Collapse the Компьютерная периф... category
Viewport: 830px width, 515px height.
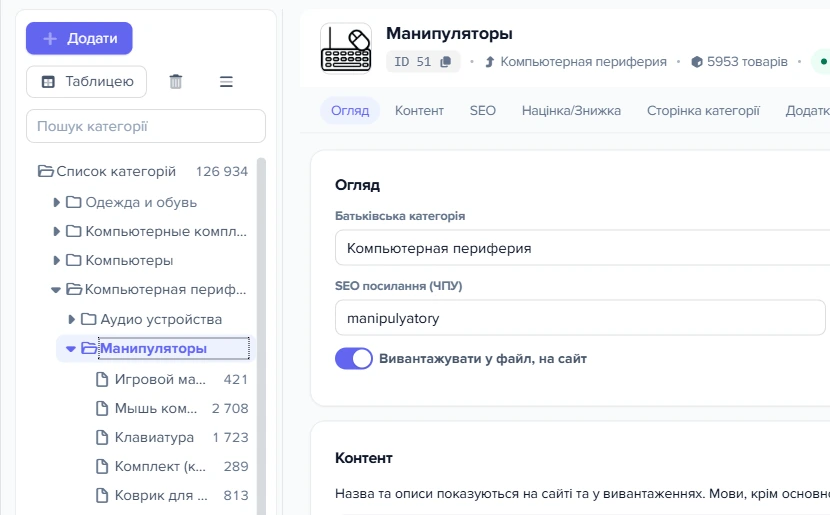pyautogui.click(x=56, y=290)
